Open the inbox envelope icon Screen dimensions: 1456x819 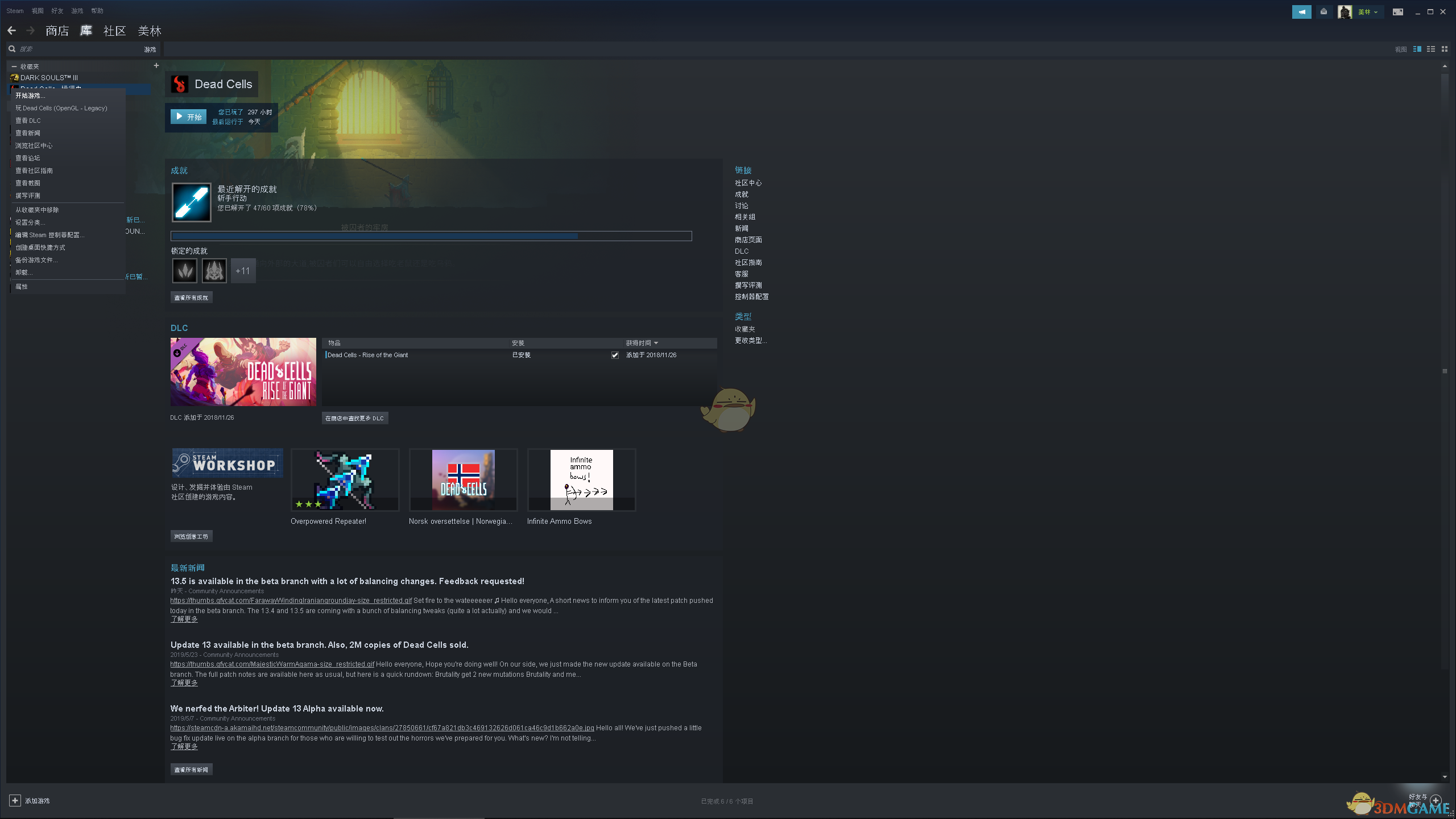click(1324, 12)
